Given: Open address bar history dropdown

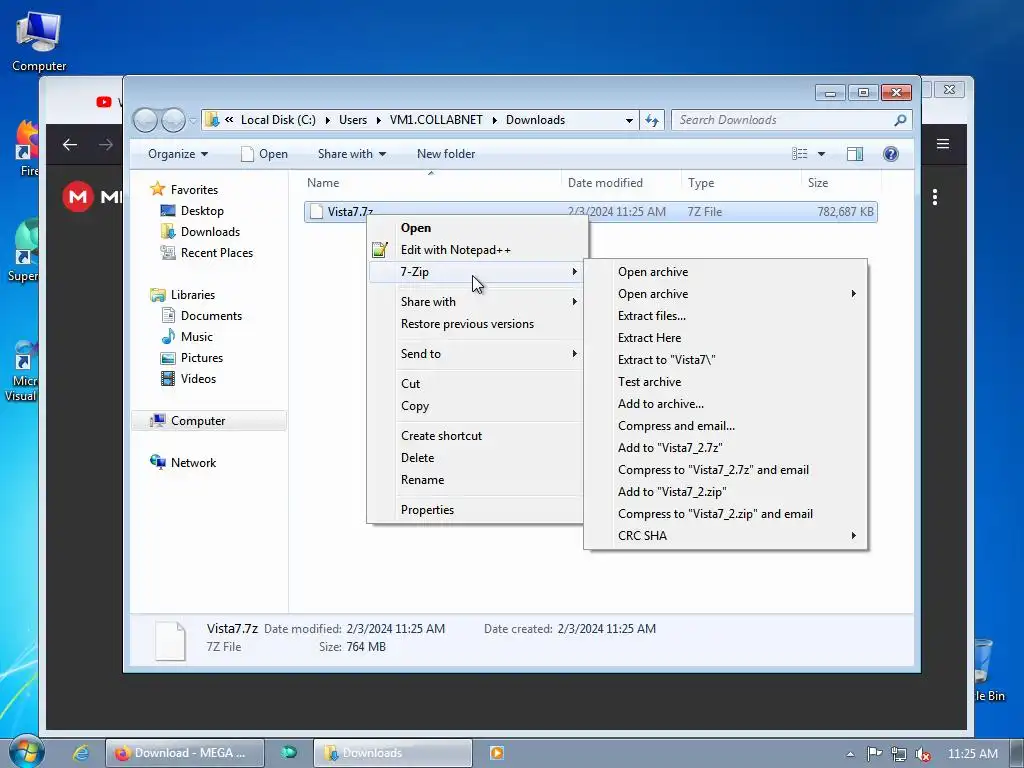Looking at the screenshot, I should click(629, 120).
